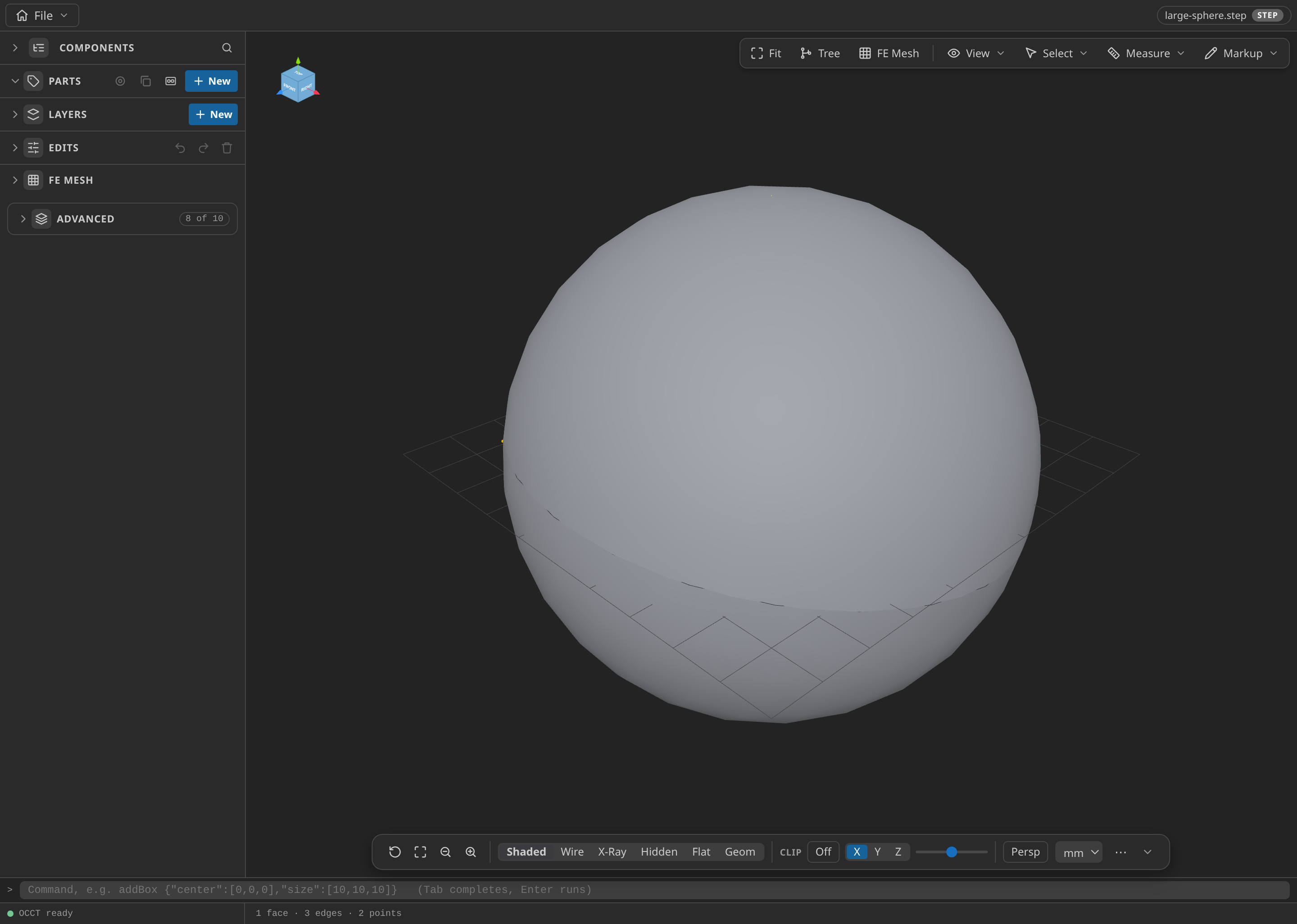
Task: Click the search icon in Components header
Action: pos(227,48)
